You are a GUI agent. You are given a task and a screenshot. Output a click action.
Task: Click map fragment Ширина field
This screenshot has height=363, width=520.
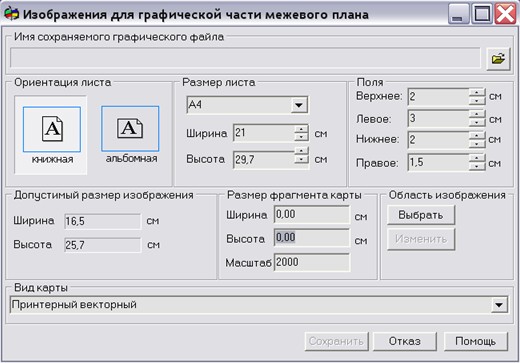coord(312,214)
